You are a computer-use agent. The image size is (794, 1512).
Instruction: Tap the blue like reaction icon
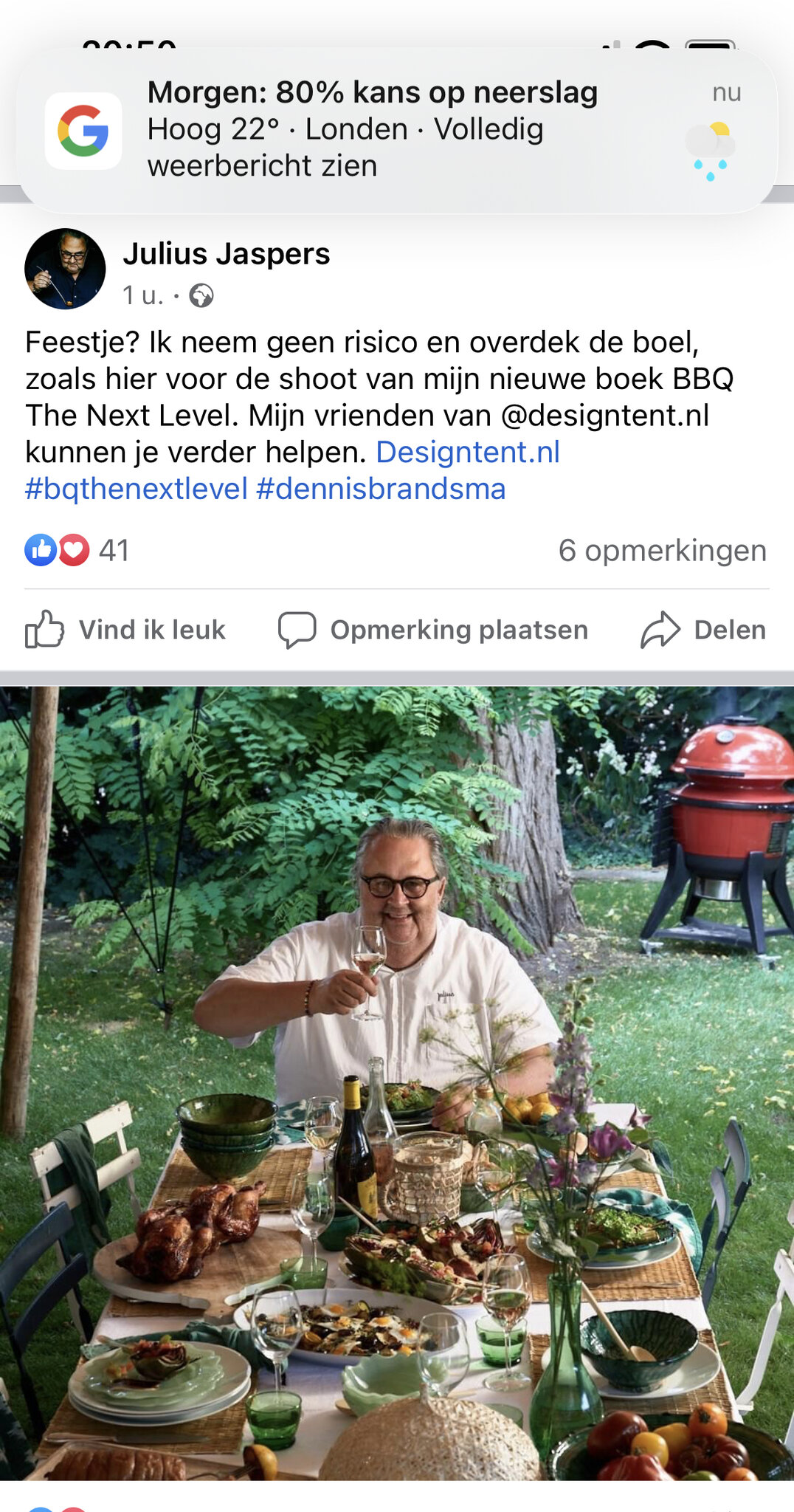point(41,550)
